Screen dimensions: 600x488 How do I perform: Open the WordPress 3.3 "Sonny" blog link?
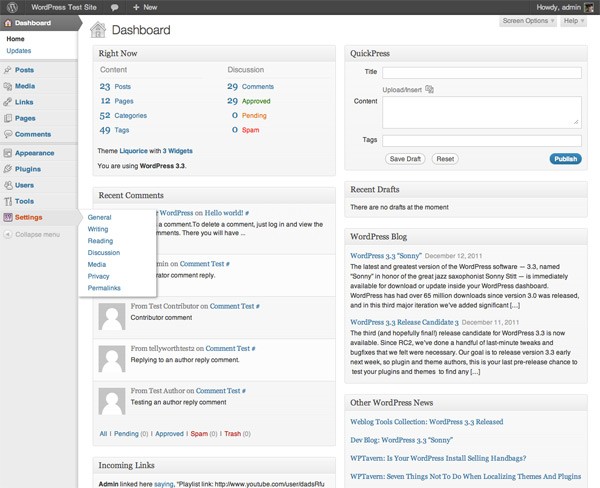click(x=386, y=256)
